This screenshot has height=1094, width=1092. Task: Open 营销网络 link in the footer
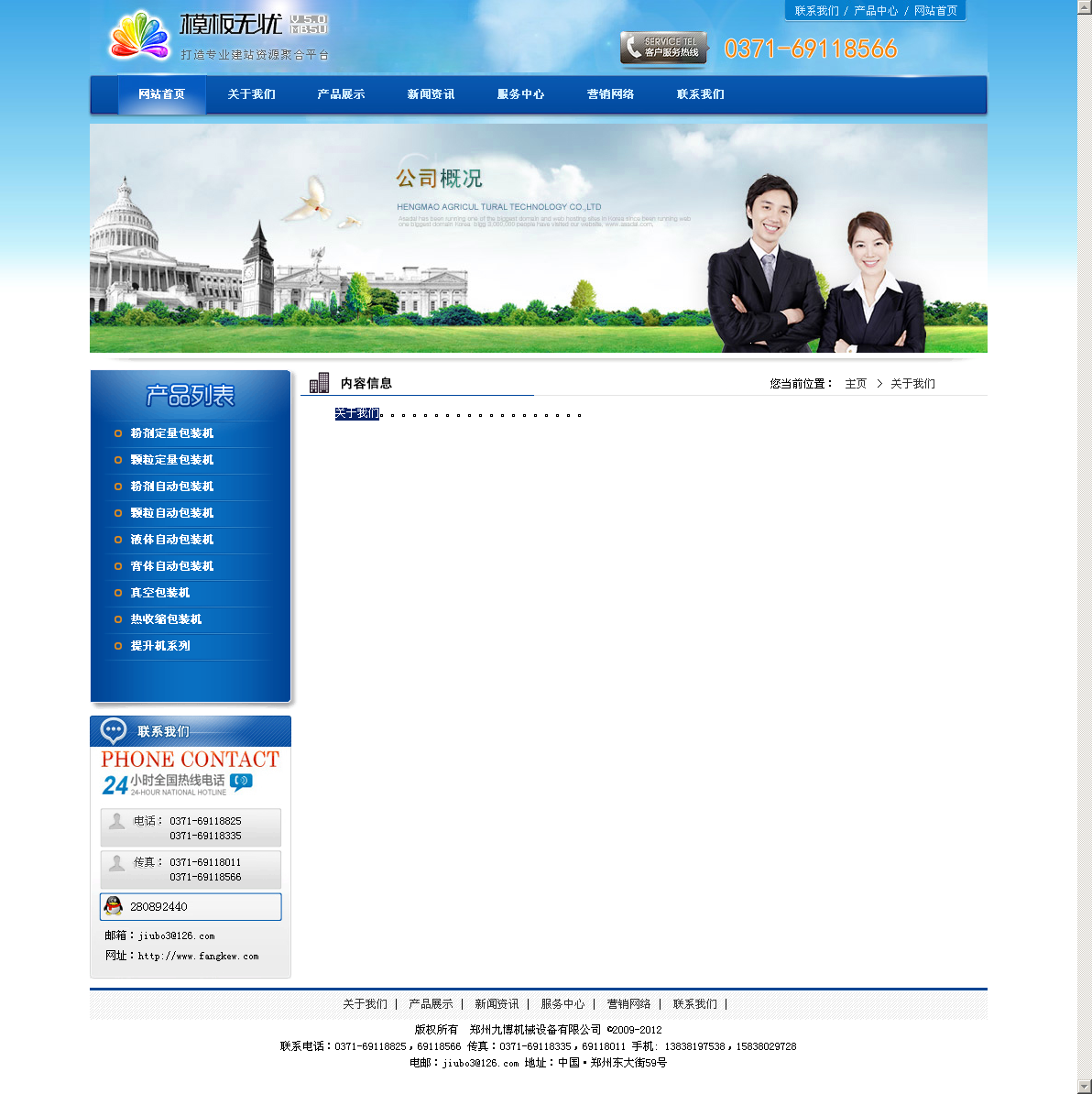coord(628,1004)
